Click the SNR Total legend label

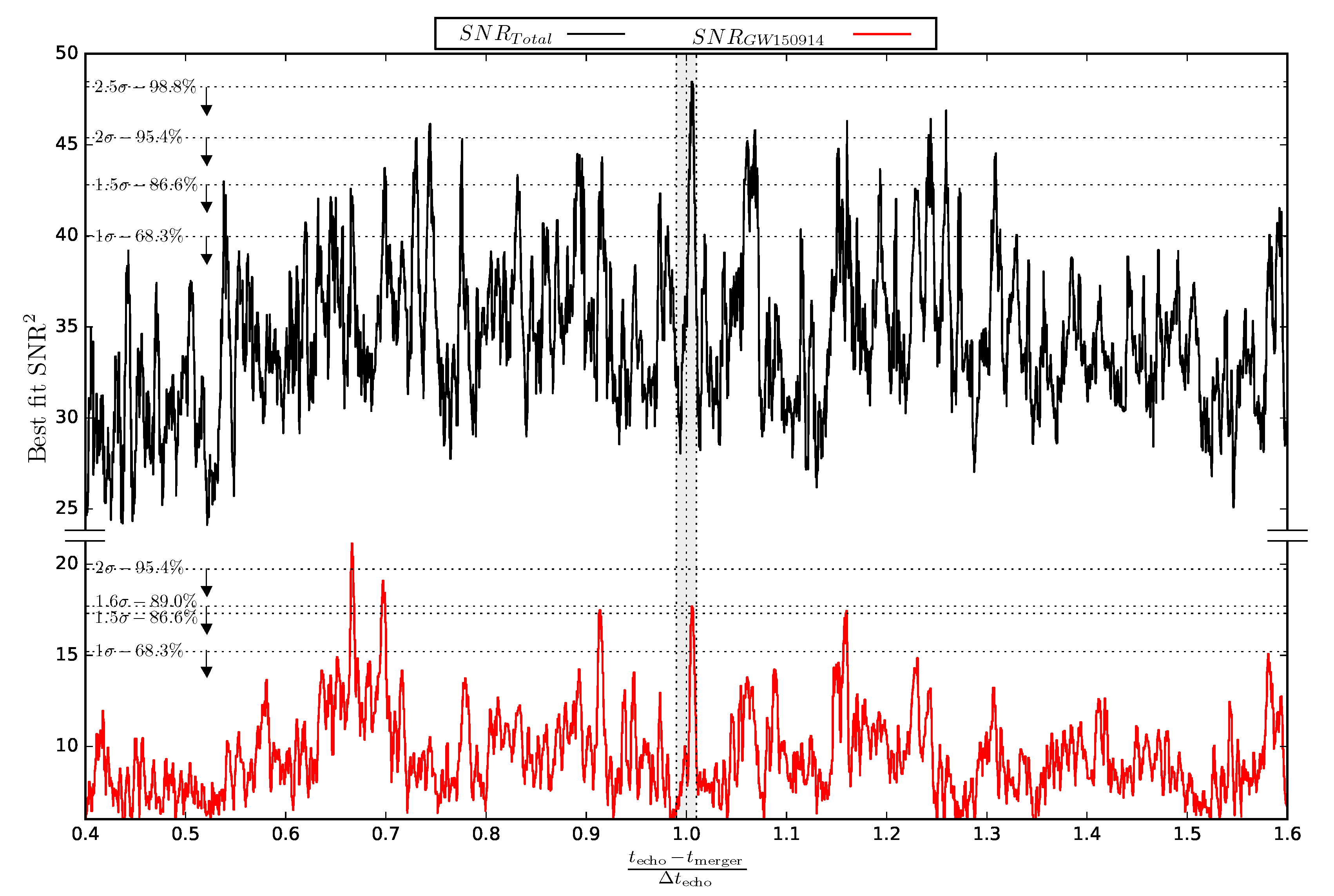(505, 35)
